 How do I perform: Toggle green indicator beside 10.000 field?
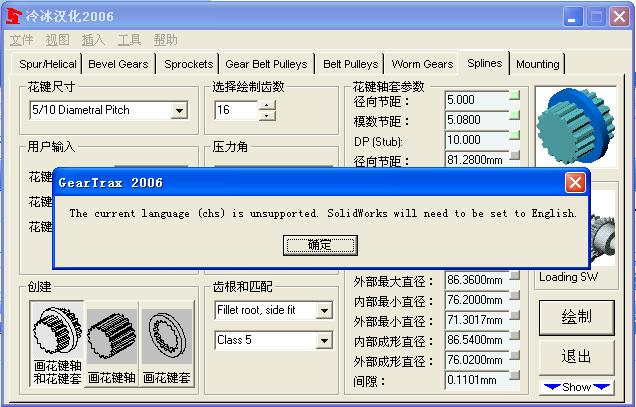[x=515, y=135]
